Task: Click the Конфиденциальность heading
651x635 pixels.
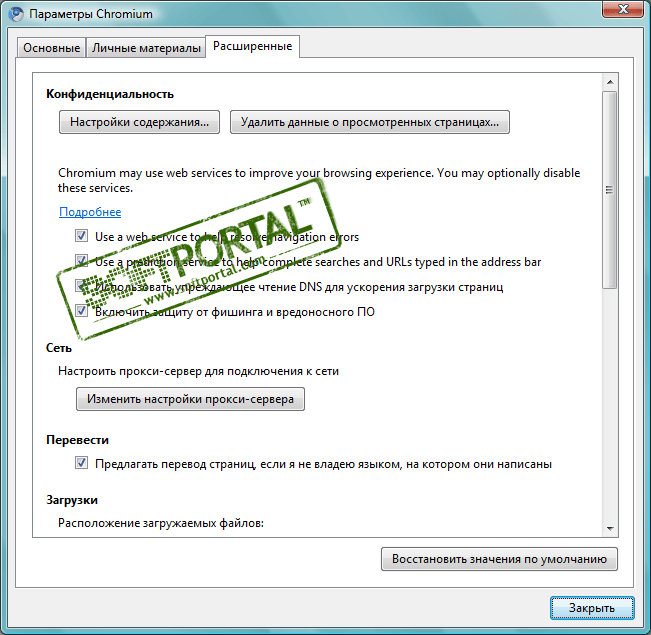Action: tap(110, 94)
